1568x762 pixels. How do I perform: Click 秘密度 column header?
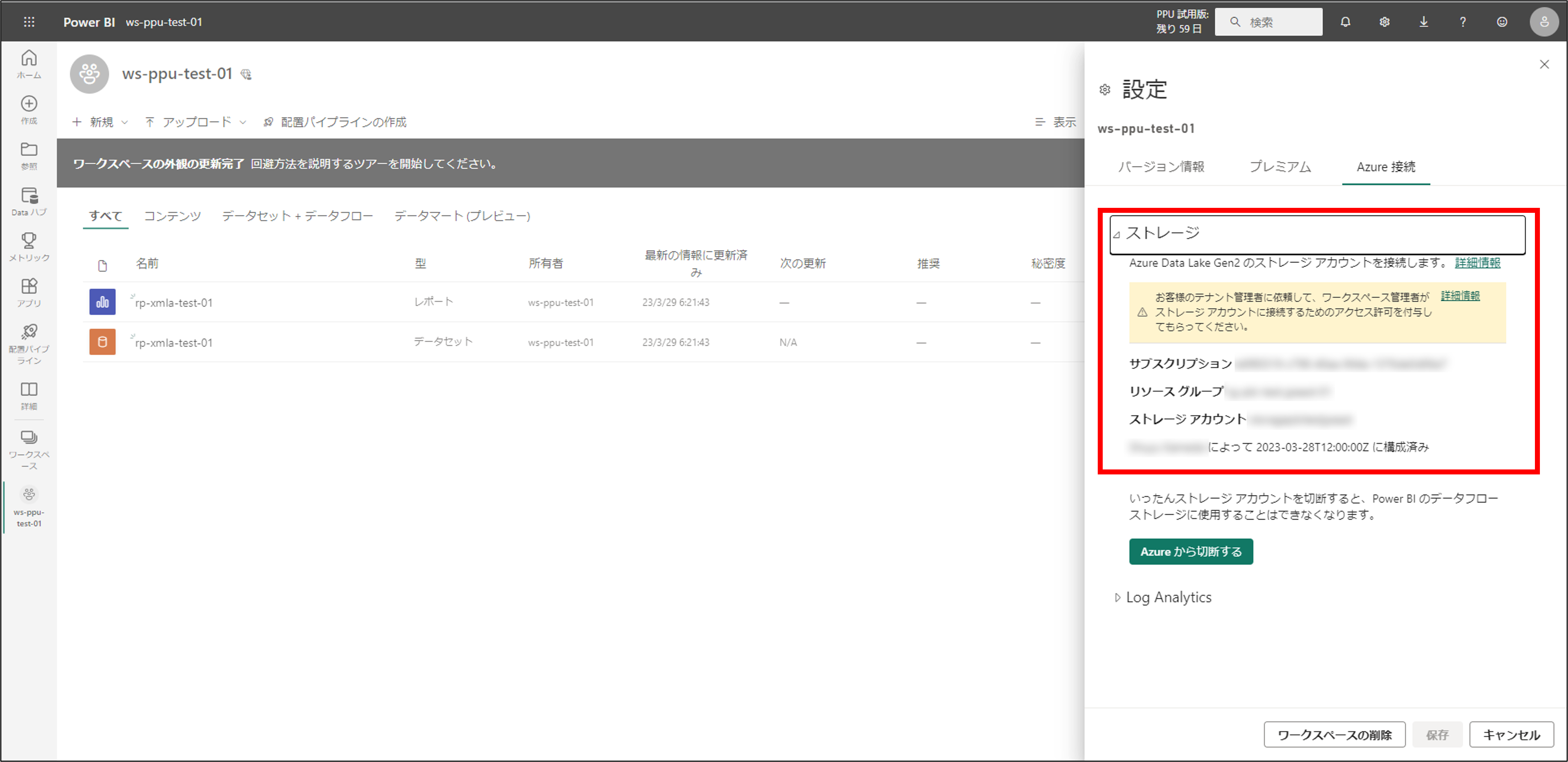(x=1048, y=263)
